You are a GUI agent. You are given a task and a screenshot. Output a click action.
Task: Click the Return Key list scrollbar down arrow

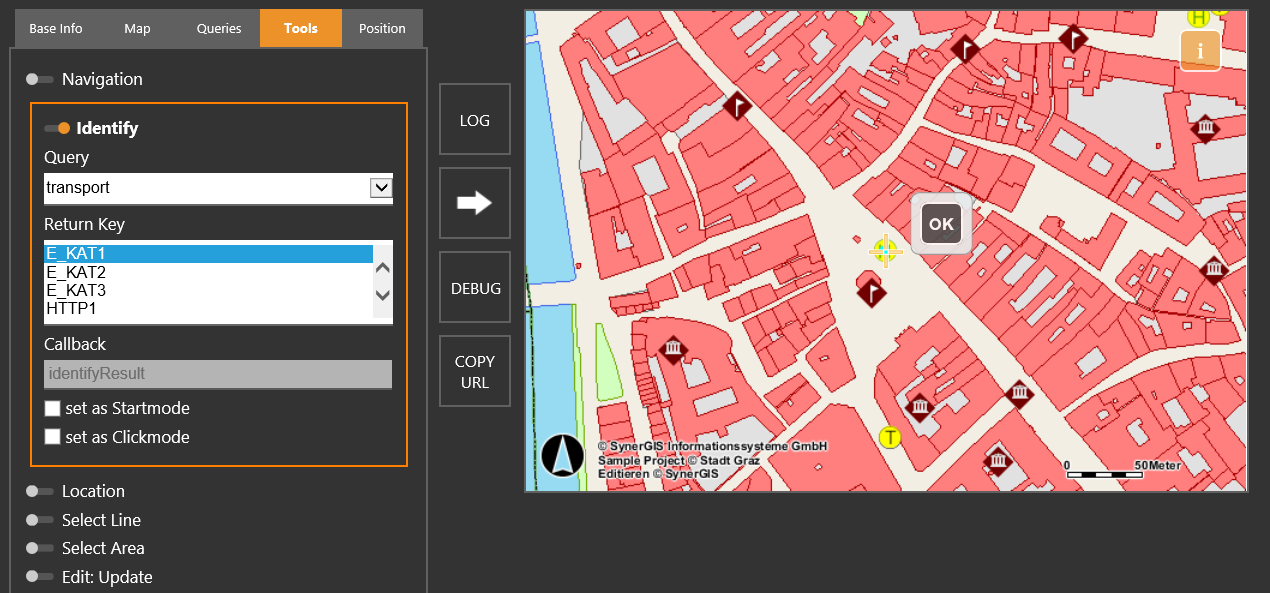(381, 294)
